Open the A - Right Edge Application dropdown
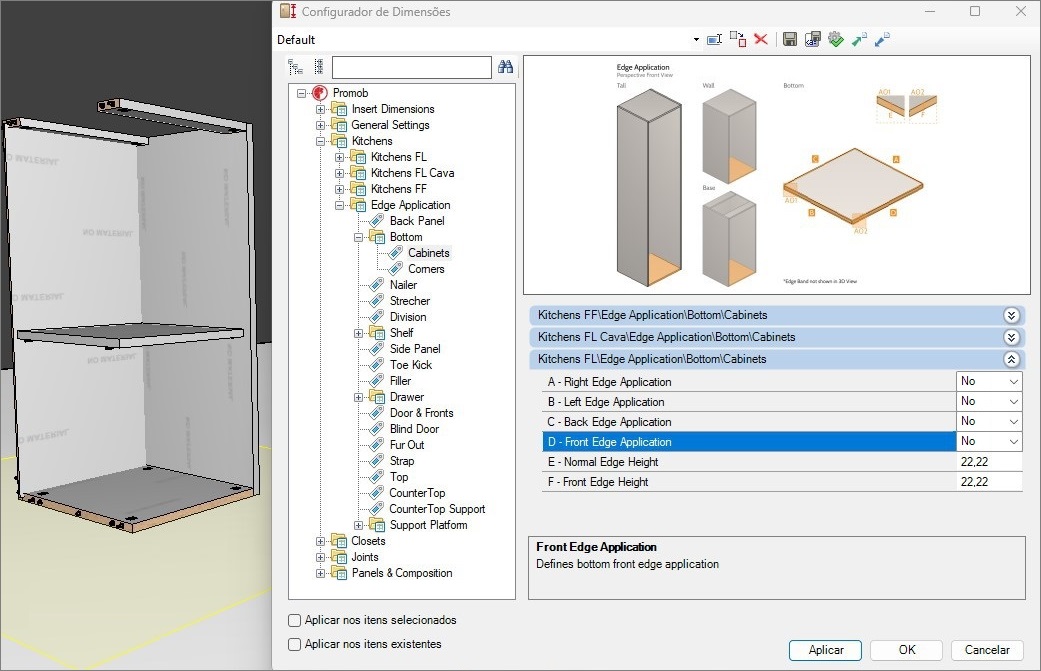Image resolution: width=1041 pixels, height=671 pixels. [x=1013, y=382]
